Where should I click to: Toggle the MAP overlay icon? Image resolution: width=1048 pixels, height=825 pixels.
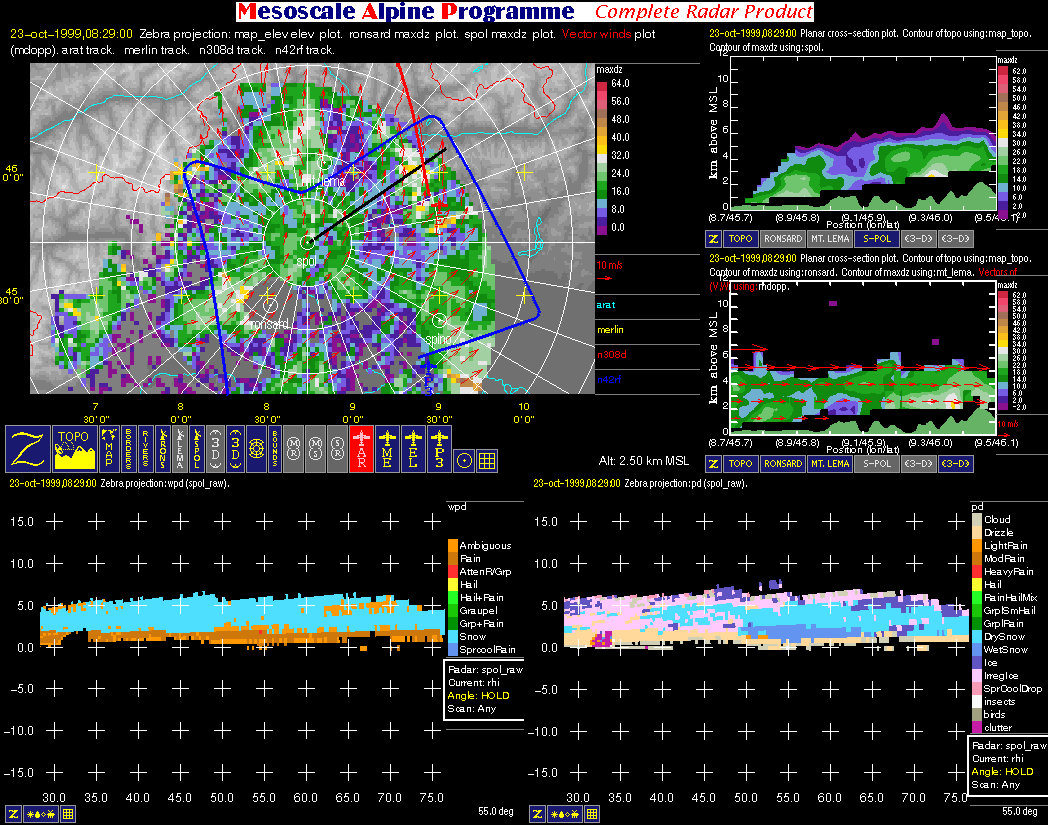[x=109, y=449]
